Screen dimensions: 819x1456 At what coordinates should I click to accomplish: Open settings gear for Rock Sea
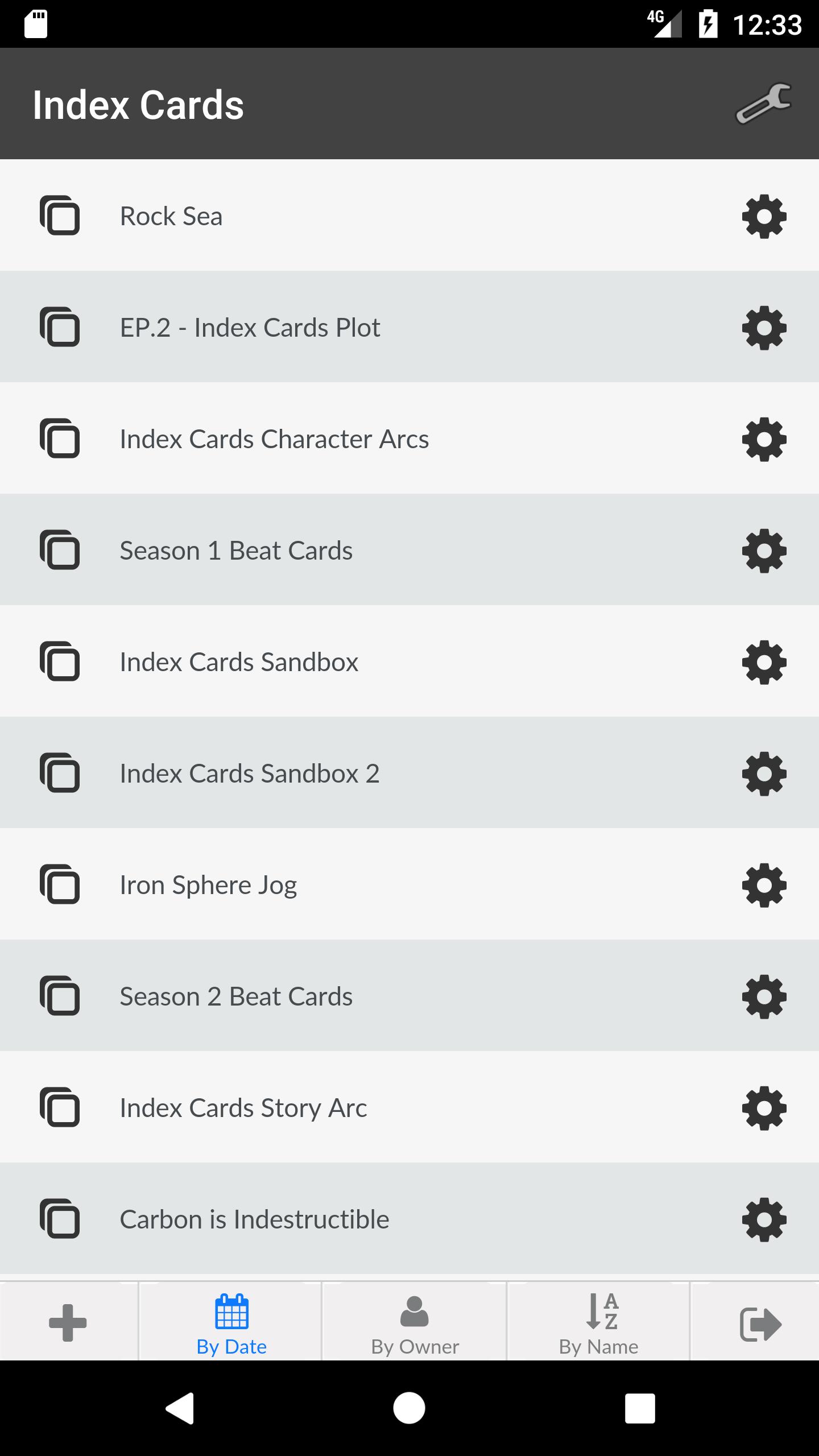[x=764, y=216]
